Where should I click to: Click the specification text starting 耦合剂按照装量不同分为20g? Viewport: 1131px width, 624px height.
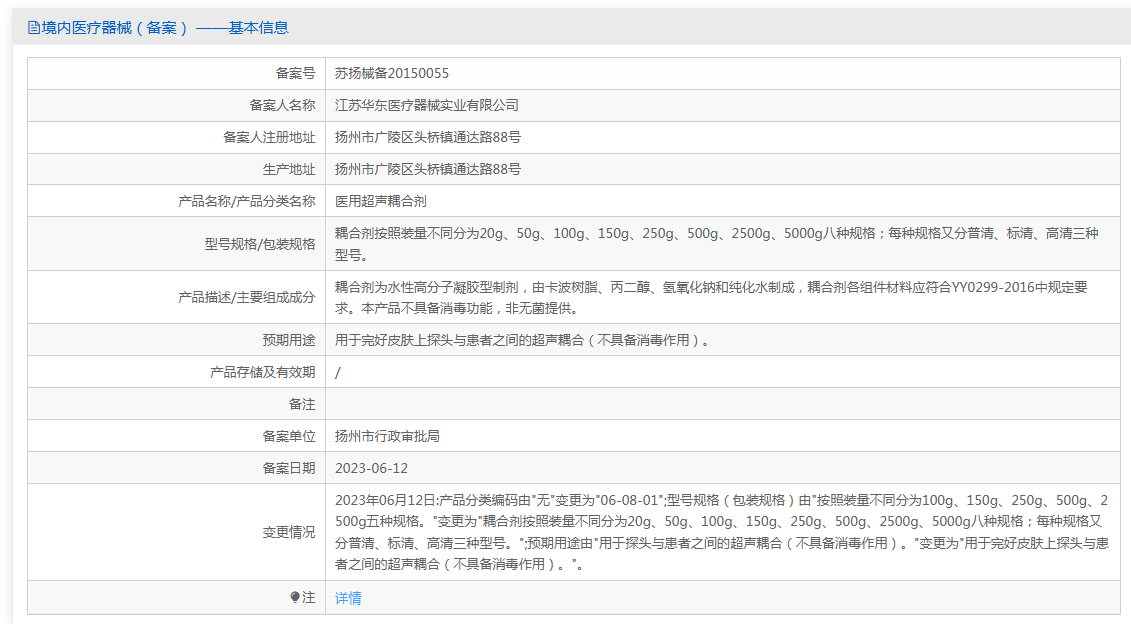coord(716,244)
